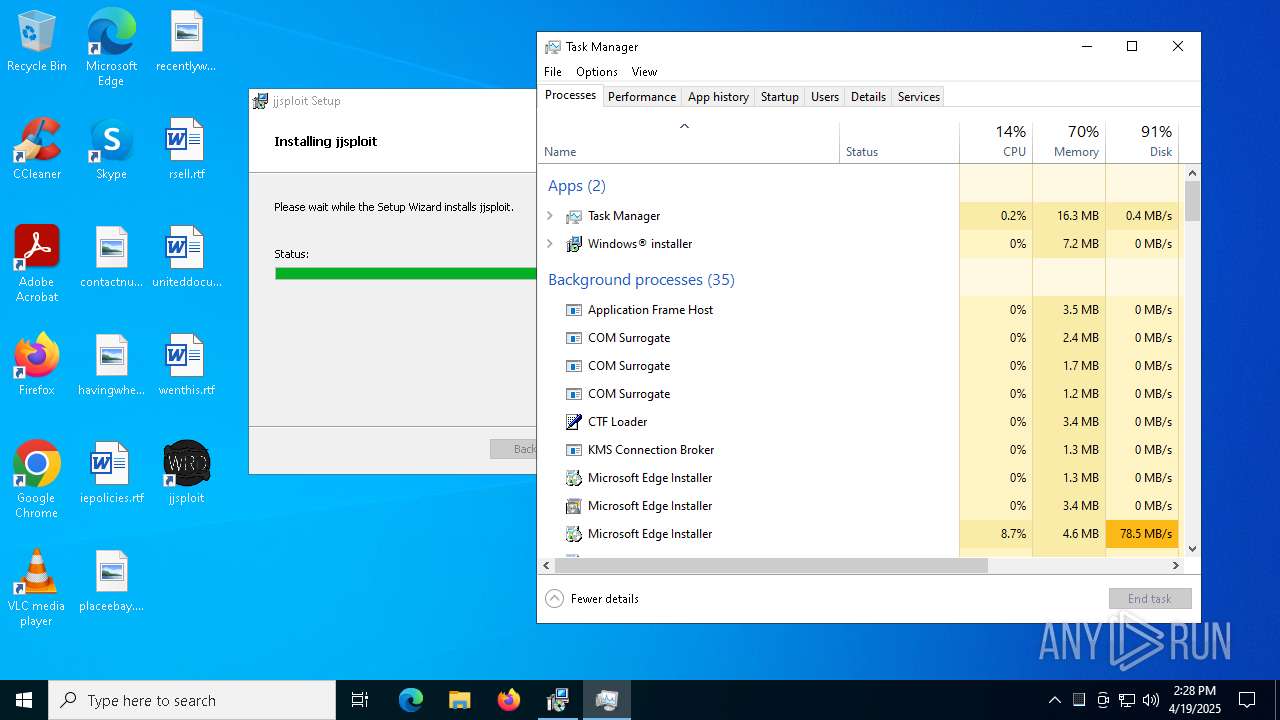Open the Skype desktop shortcut
1280x720 pixels.
point(111,149)
